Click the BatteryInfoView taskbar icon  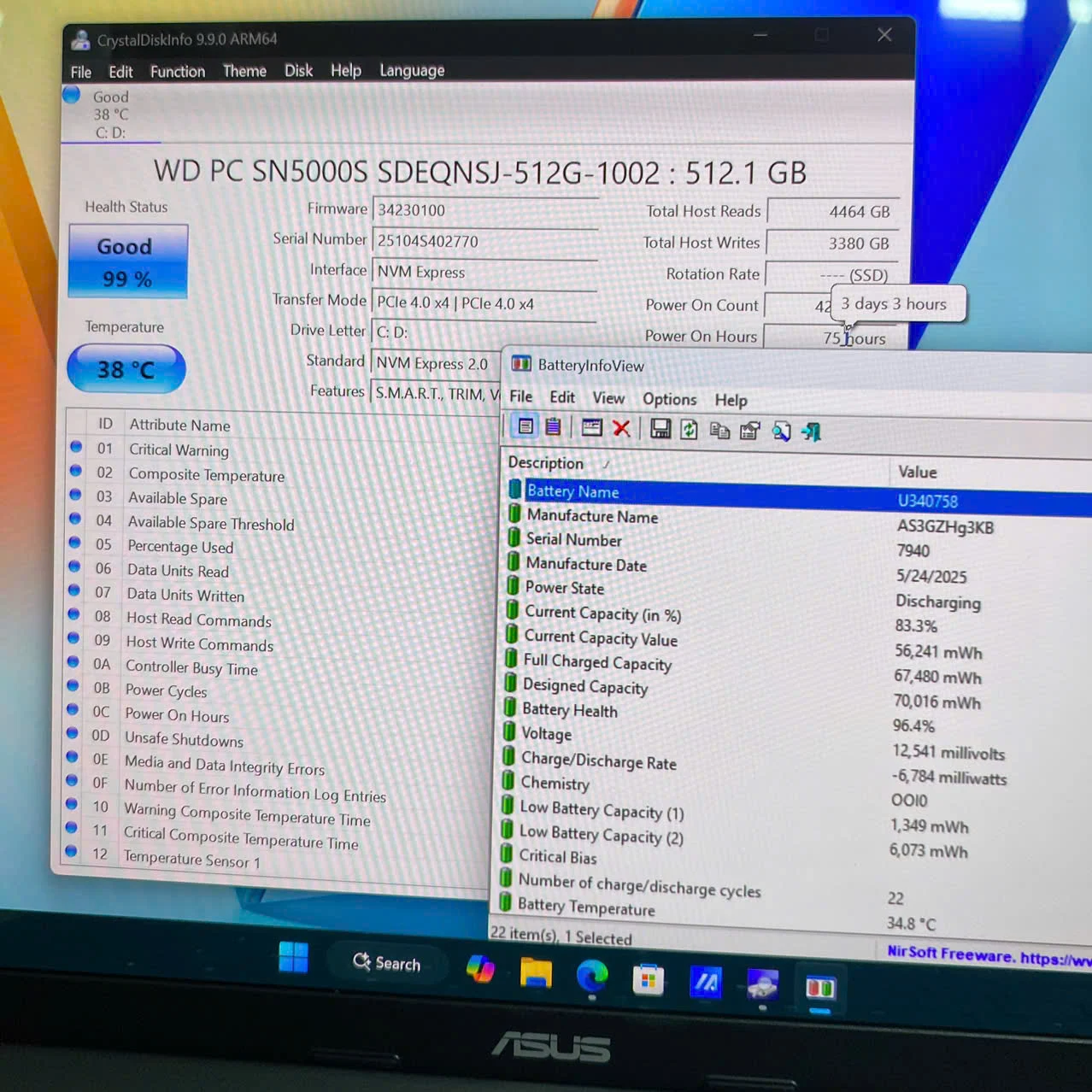tap(819, 989)
